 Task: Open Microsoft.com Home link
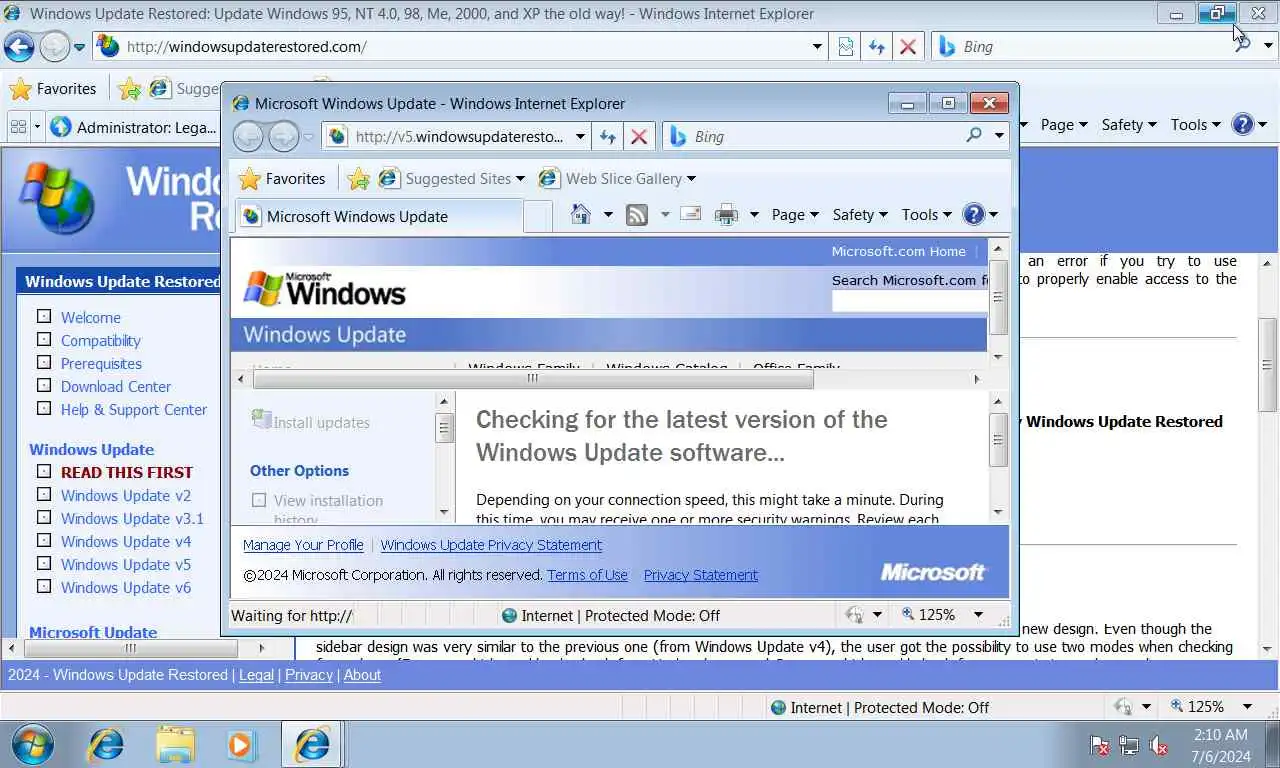[x=899, y=252]
